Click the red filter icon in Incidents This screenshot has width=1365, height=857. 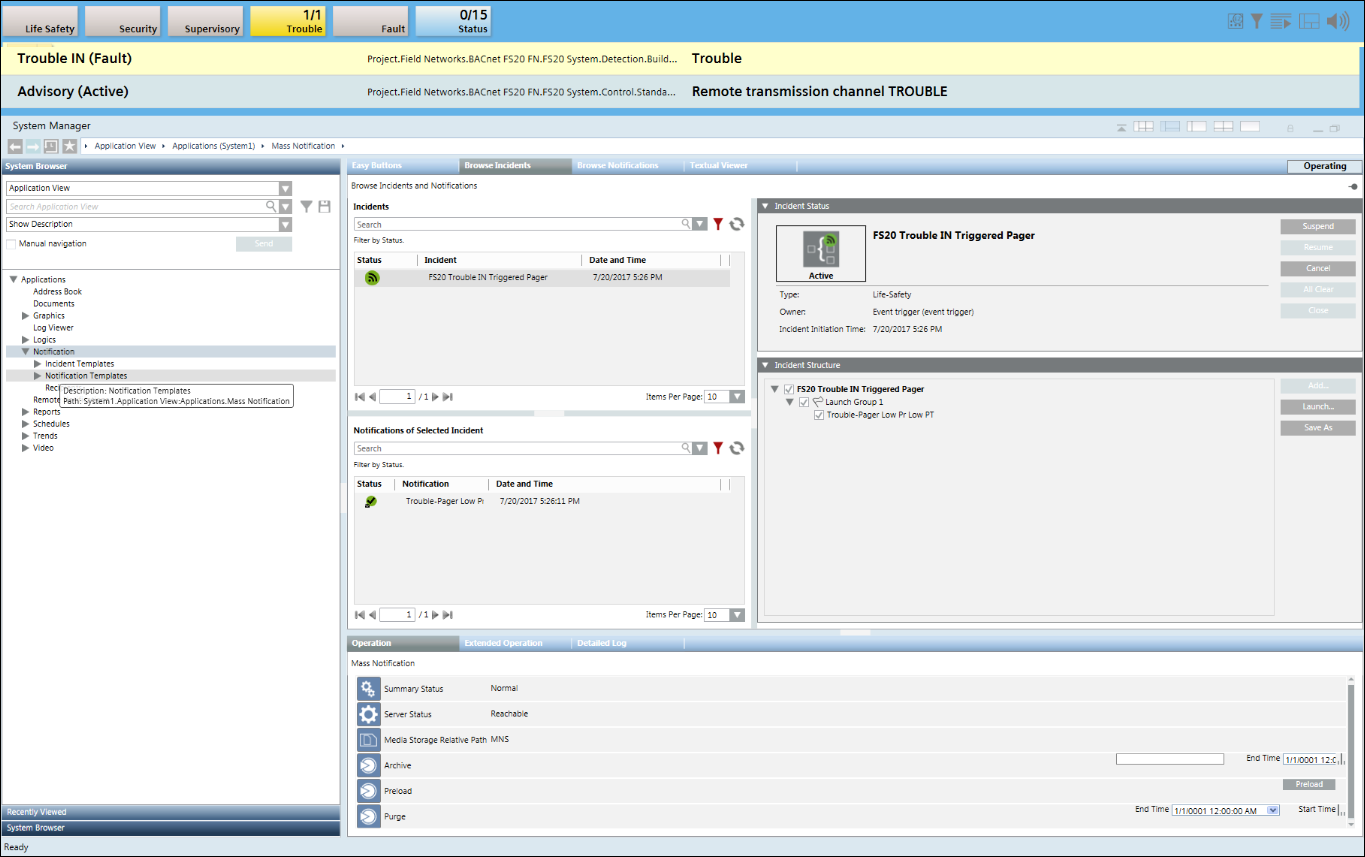(x=717, y=225)
